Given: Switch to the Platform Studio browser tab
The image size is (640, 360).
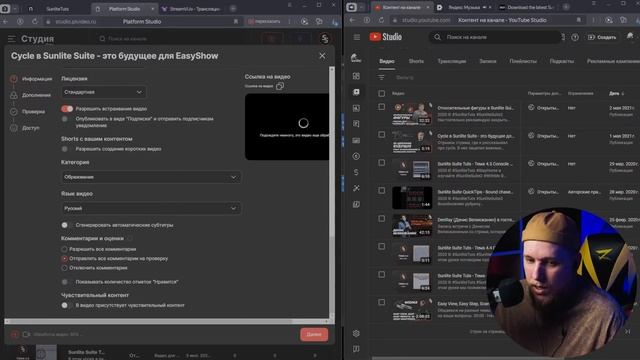Looking at the screenshot, I should (x=124, y=9).
